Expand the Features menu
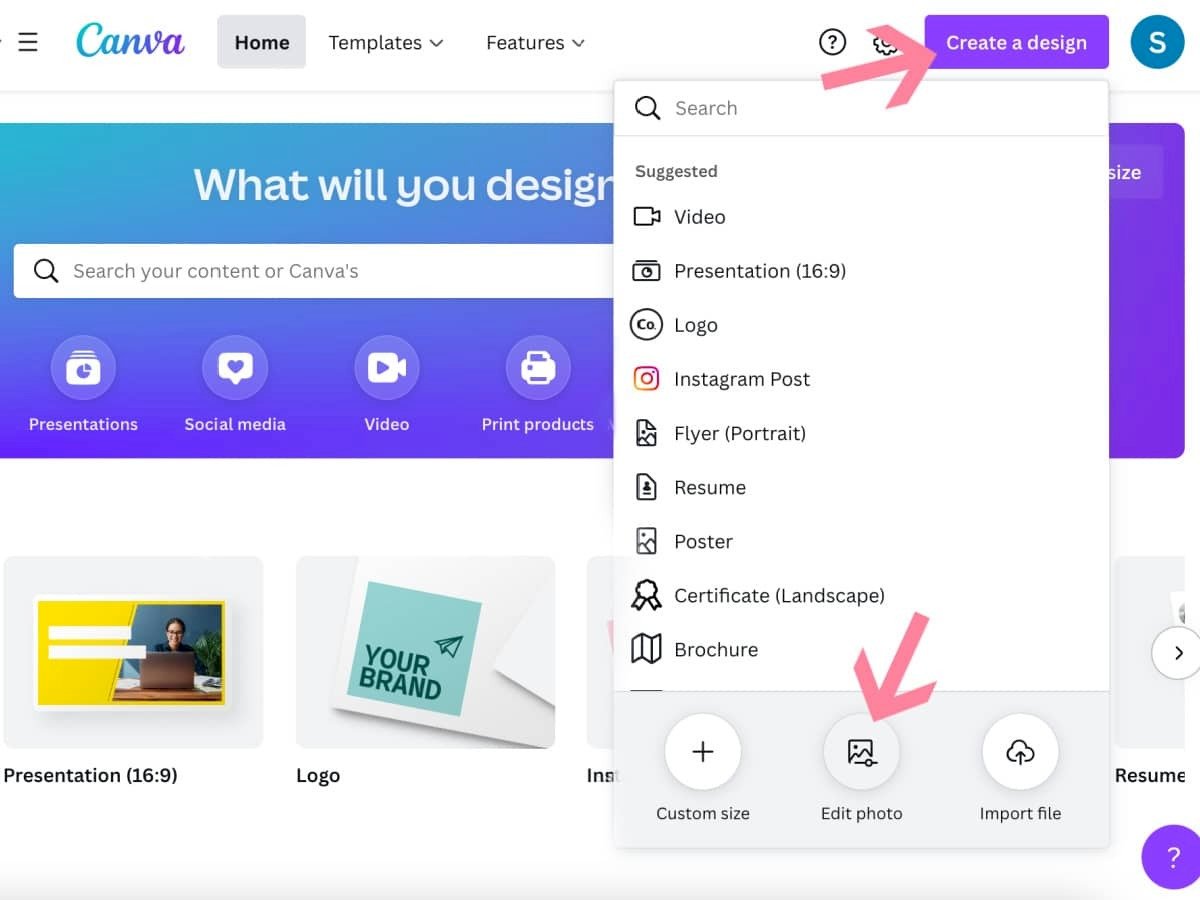This screenshot has width=1200, height=900. coord(535,42)
